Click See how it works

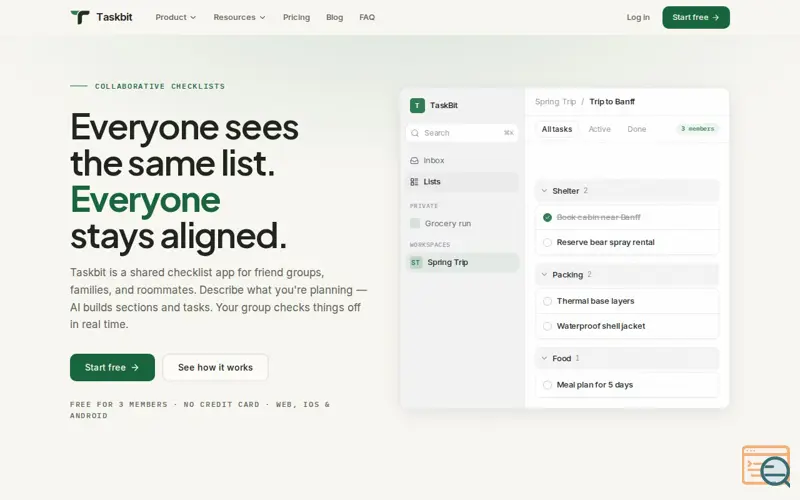pos(215,367)
